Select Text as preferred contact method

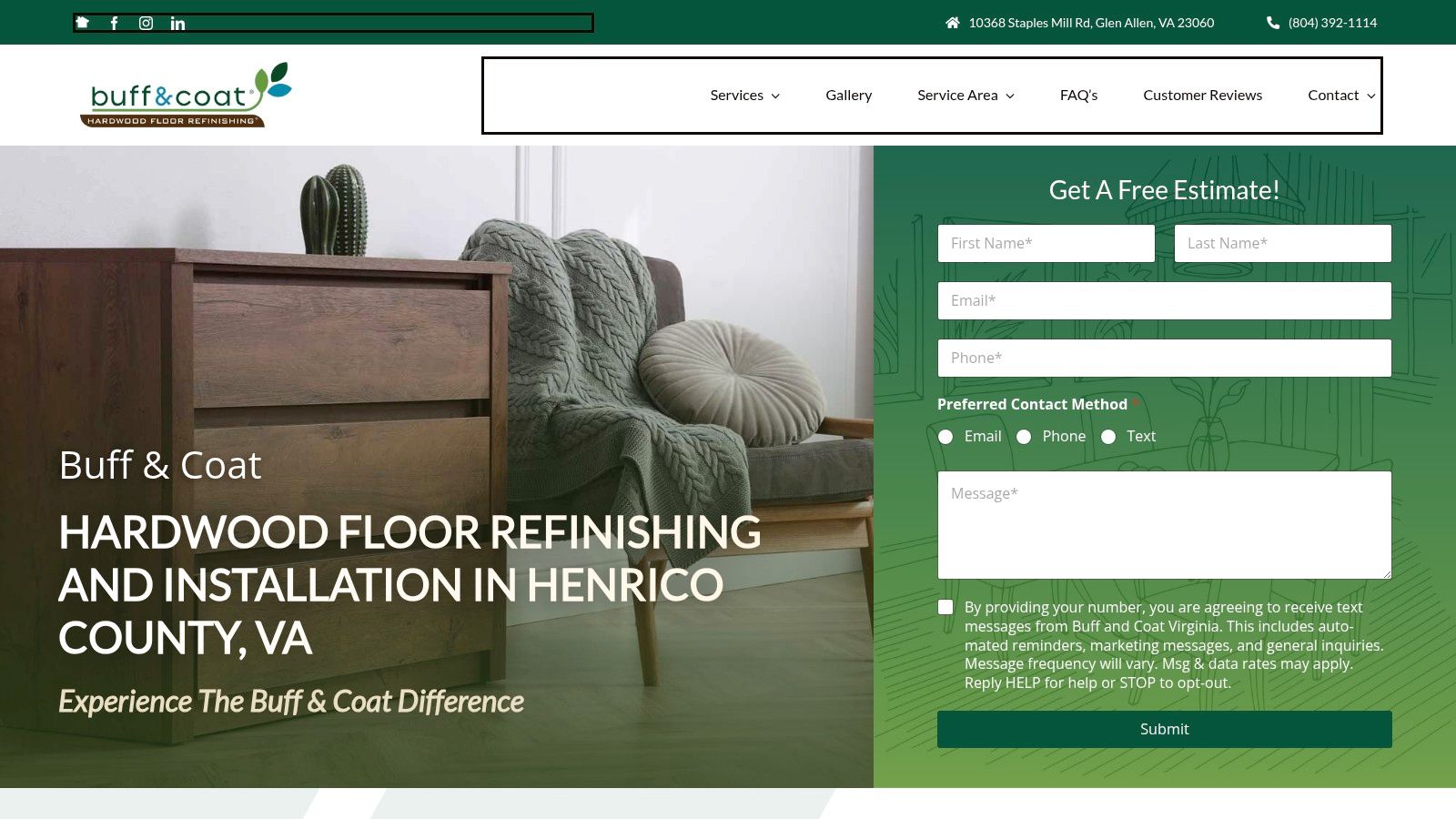[1108, 437]
